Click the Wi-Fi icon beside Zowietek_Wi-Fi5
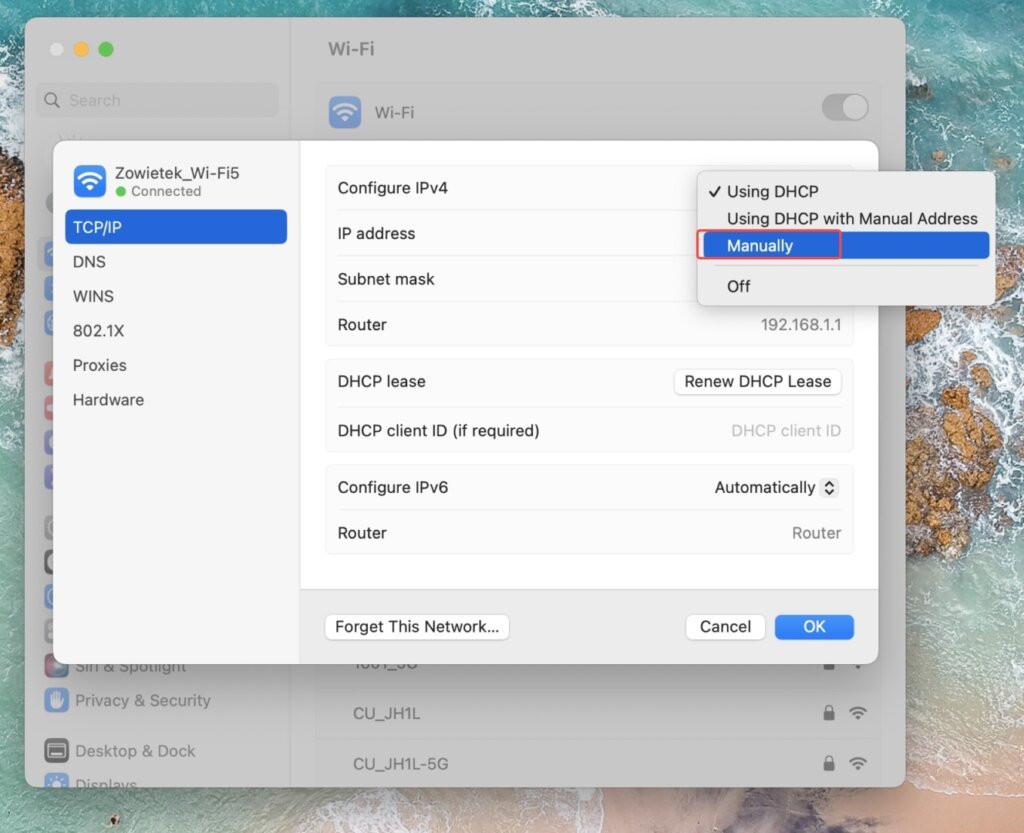Screen dimensions: 1024x833 [x=90, y=181]
